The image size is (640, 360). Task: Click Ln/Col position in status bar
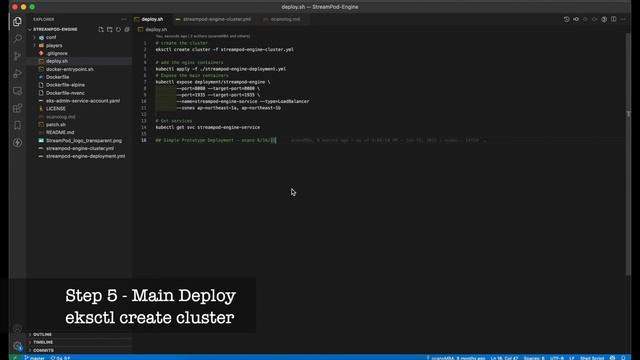pyautogui.click(x=504, y=358)
